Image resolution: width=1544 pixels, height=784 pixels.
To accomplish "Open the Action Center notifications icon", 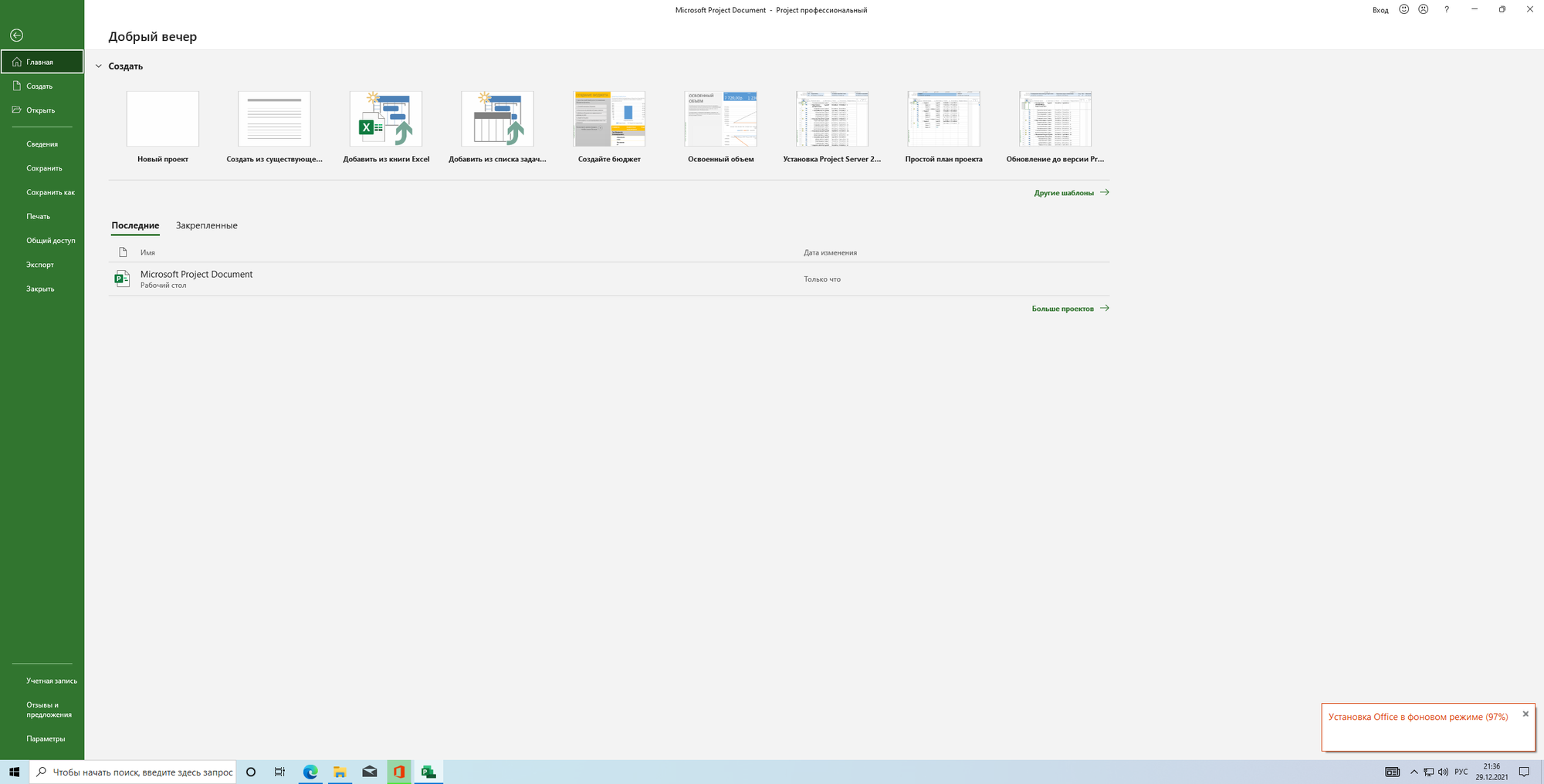I will coord(1524,772).
